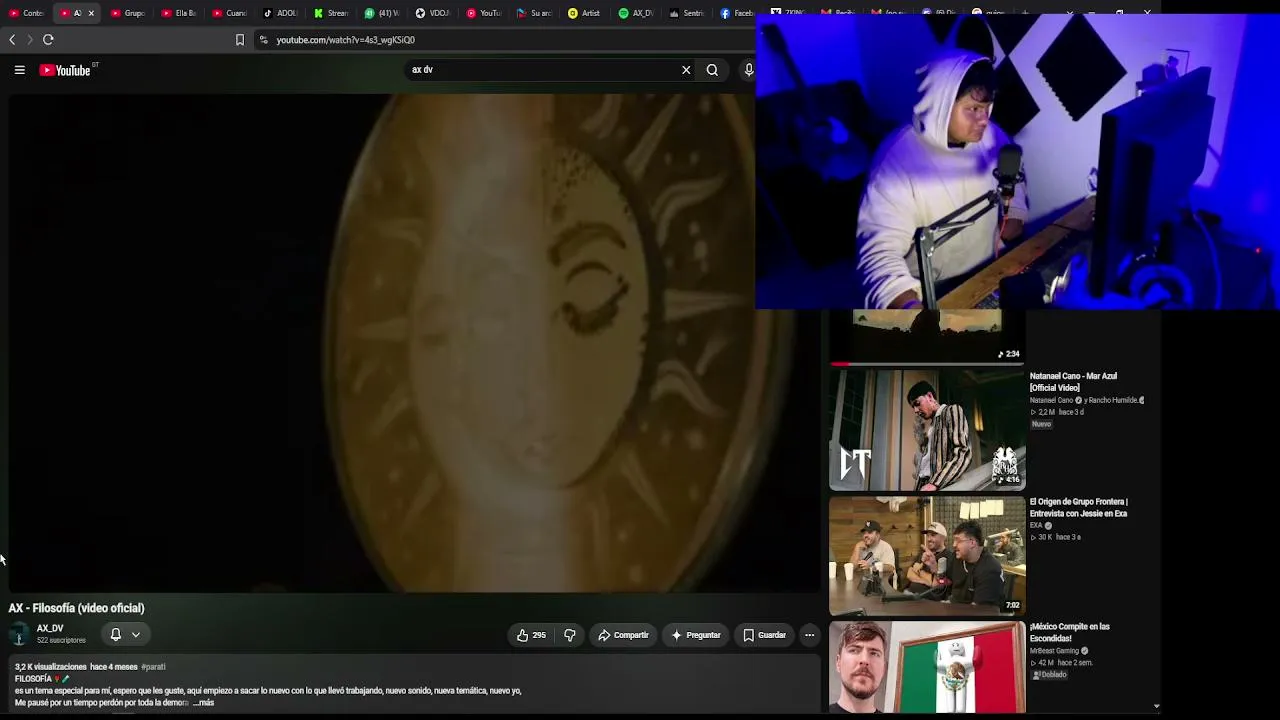Switch to the Grupo browser tab
The height and width of the screenshot is (720, 1280).
(128, 13)
